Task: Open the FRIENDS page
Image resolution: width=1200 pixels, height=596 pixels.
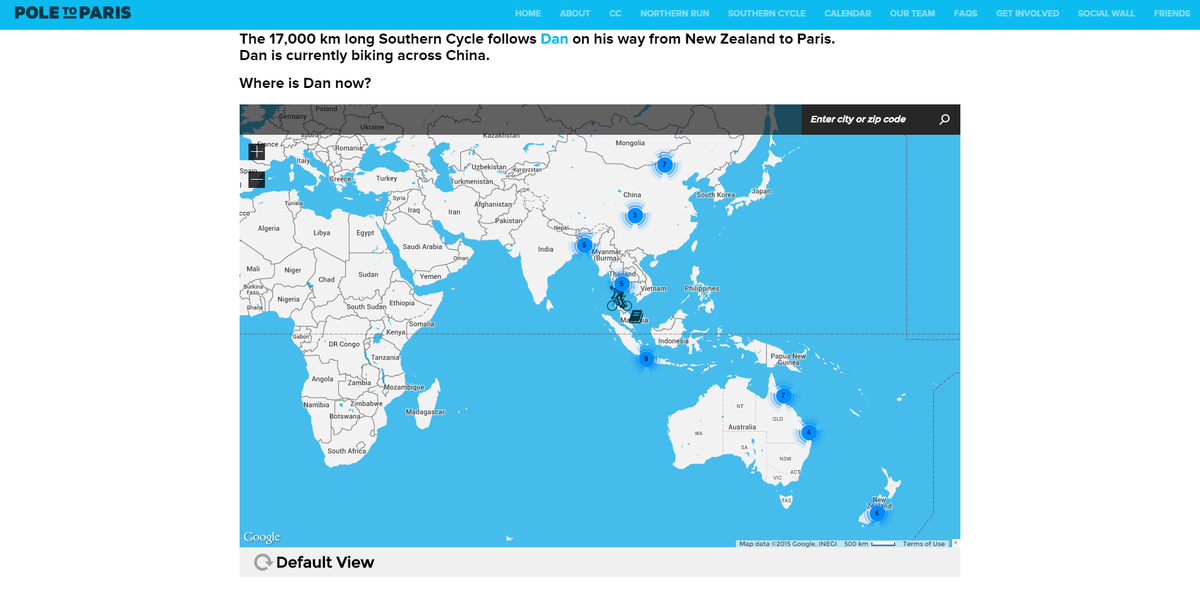Action: pos(1172,14)
